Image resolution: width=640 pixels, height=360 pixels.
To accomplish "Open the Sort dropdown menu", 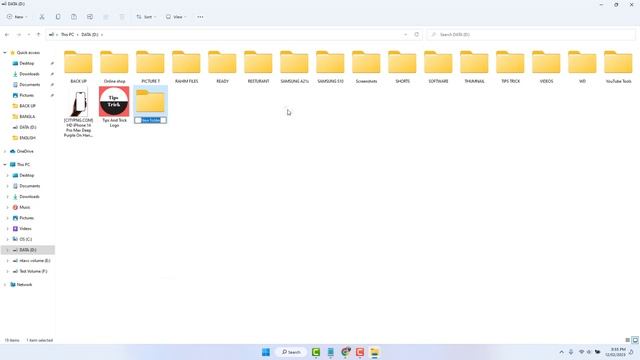I will pos(146,17).
